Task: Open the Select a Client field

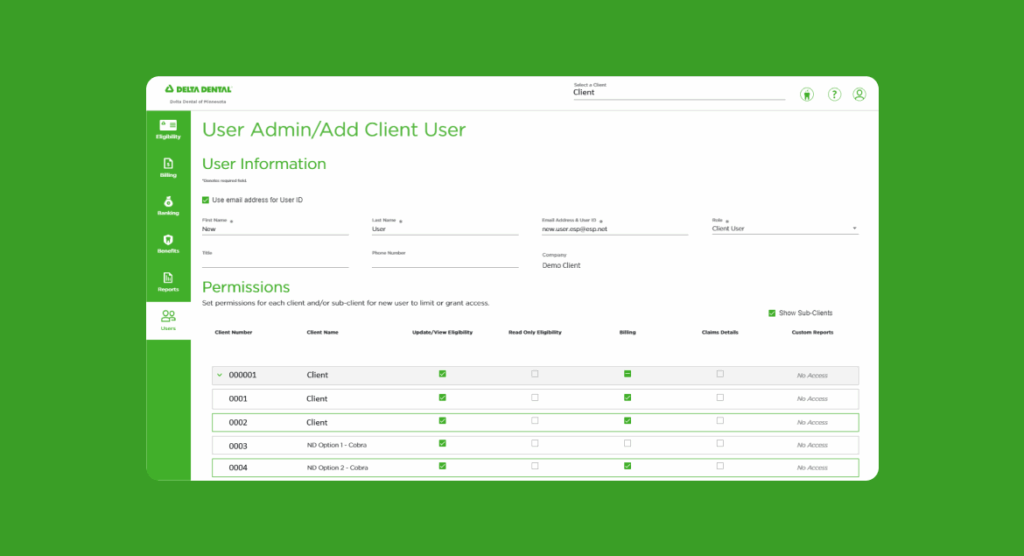Action: tap(679, 92)
